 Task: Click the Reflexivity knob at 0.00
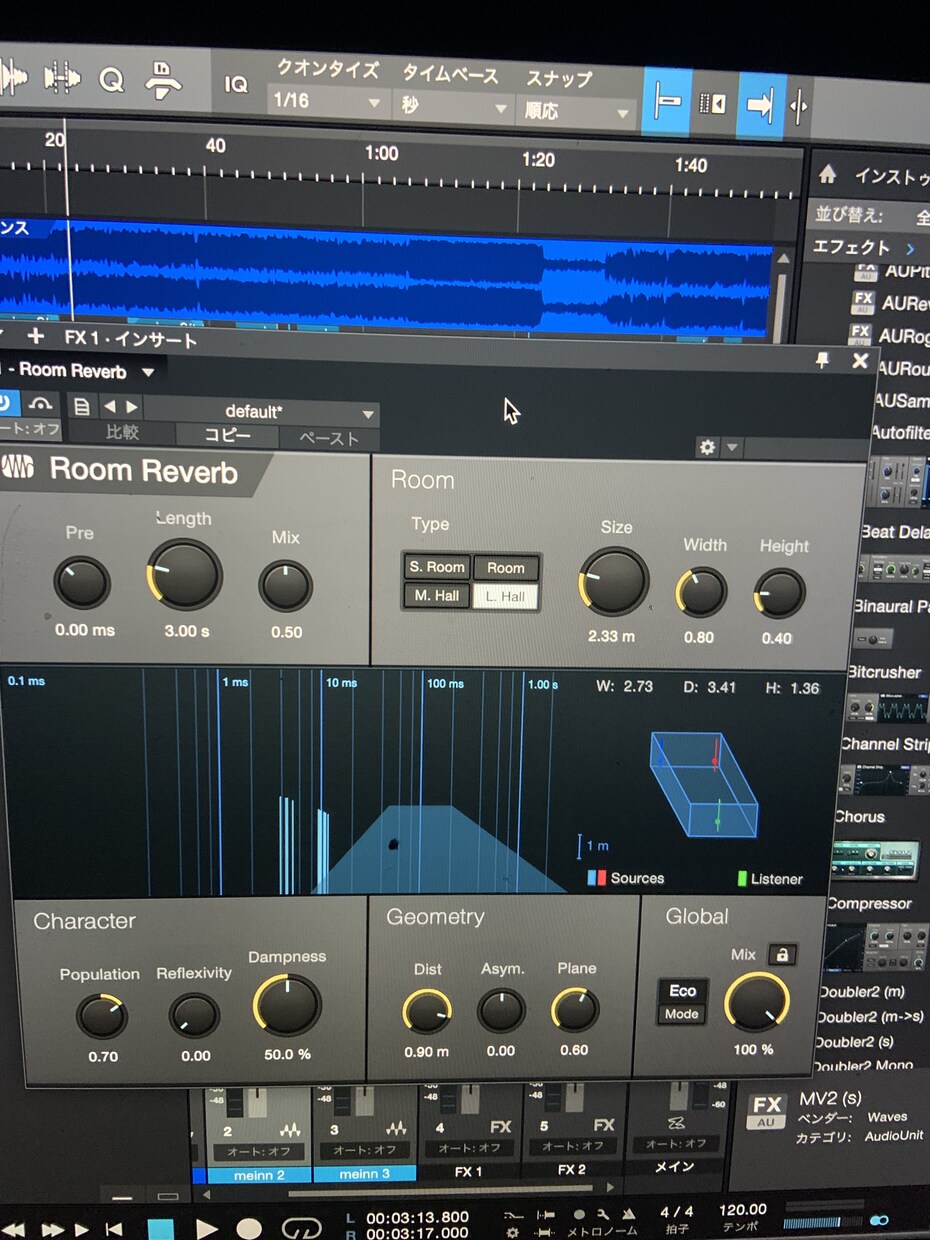(x=194, y=1017)
